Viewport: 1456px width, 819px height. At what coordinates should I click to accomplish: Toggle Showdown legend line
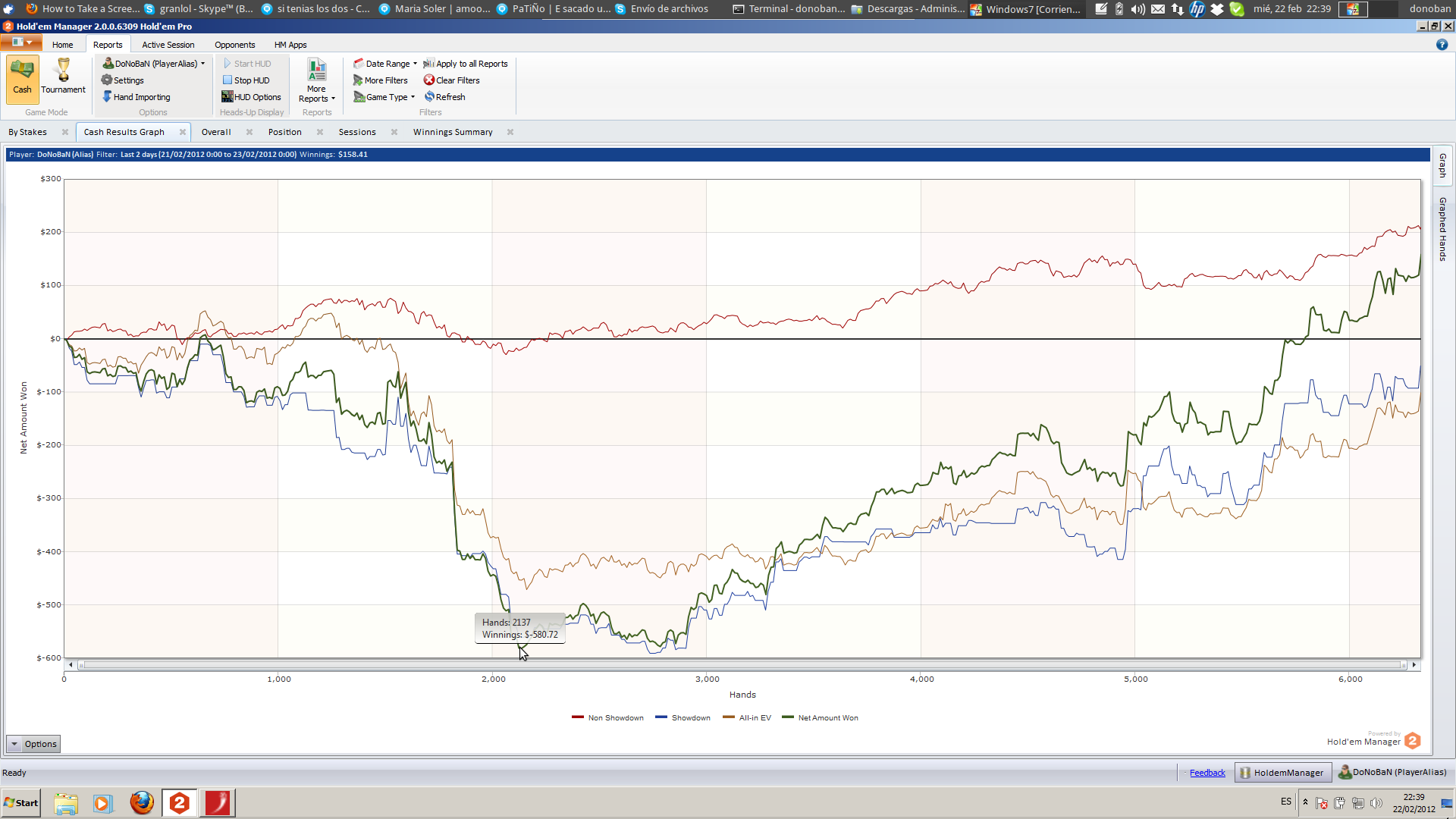(x=682, y=717)
